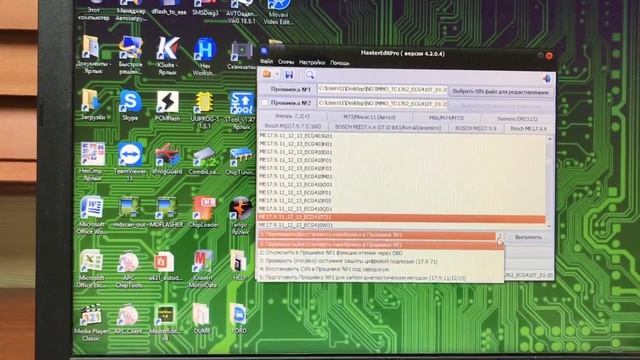The image size is (640, 360).
Task: Switch to the Siemens EMS3132 tab
Action: 517,119
